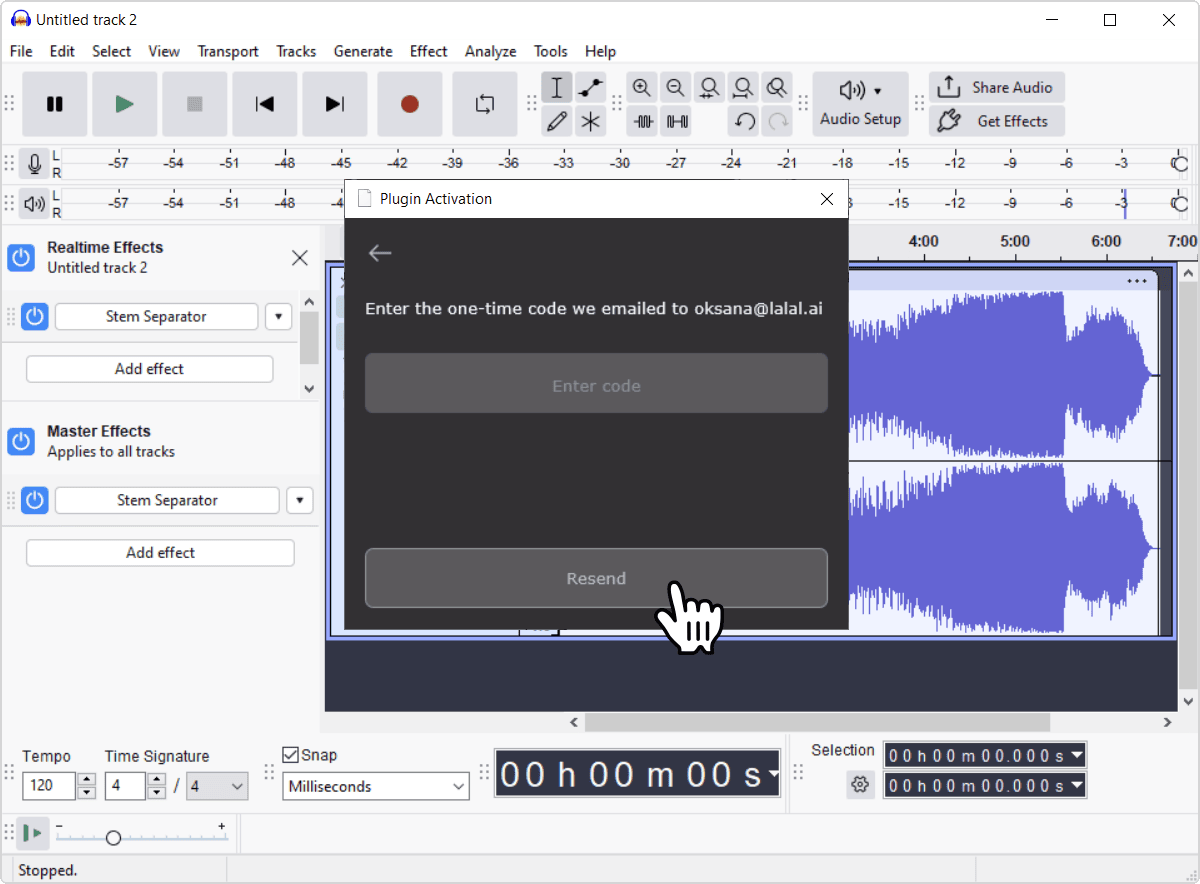Screen dimensions: 1200x884
Task: Toggle power for Master Effects' Stem Separator
Action: pos(35,500)
